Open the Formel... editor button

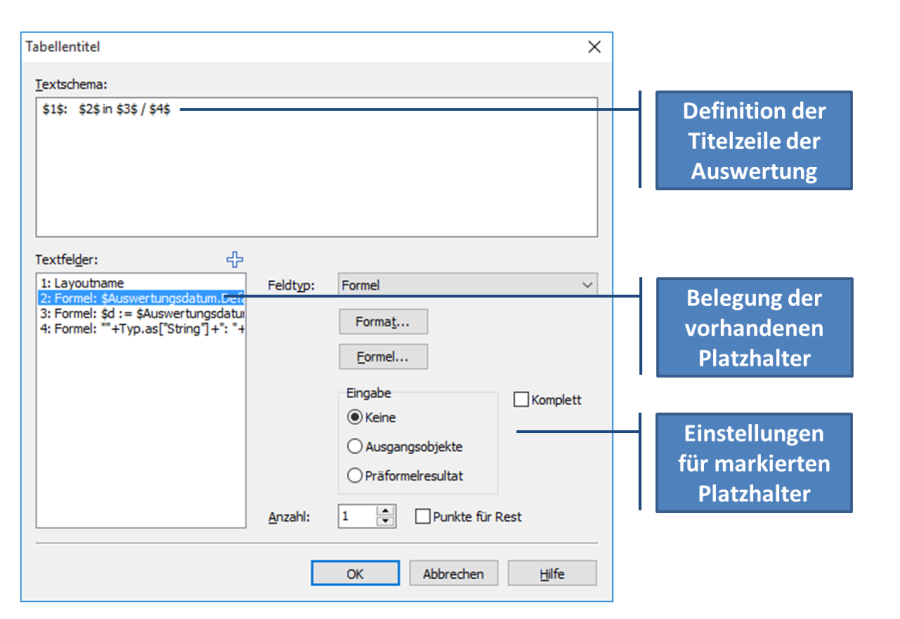click(384, 356)
